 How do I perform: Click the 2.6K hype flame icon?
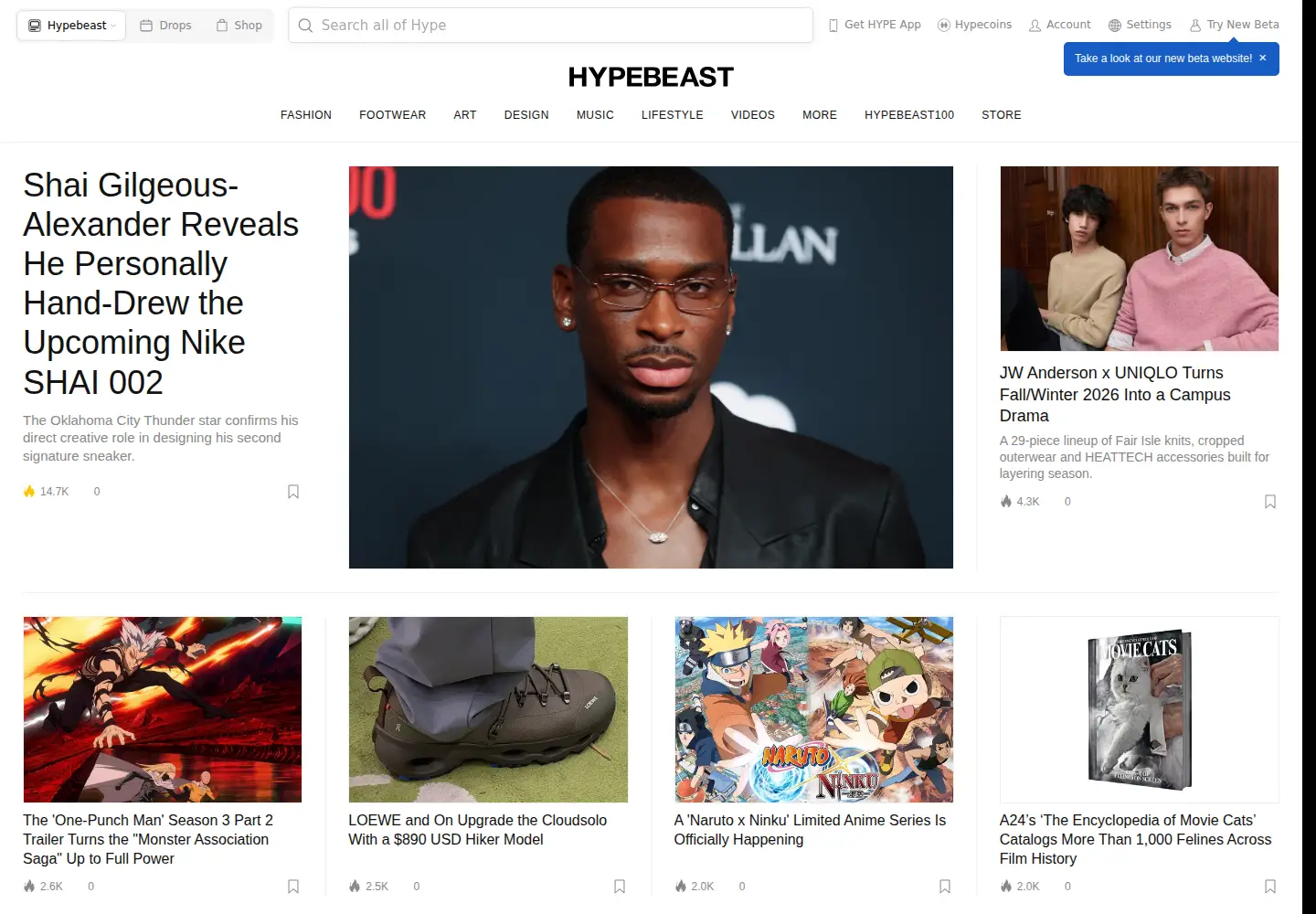point(29,887)
